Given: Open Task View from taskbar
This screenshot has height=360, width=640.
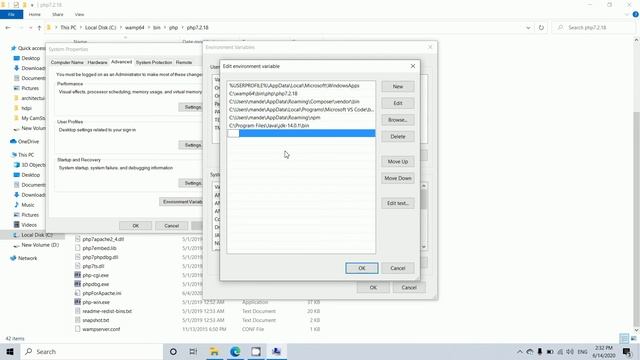Looking at the screenshot, I should pos(193,351).
